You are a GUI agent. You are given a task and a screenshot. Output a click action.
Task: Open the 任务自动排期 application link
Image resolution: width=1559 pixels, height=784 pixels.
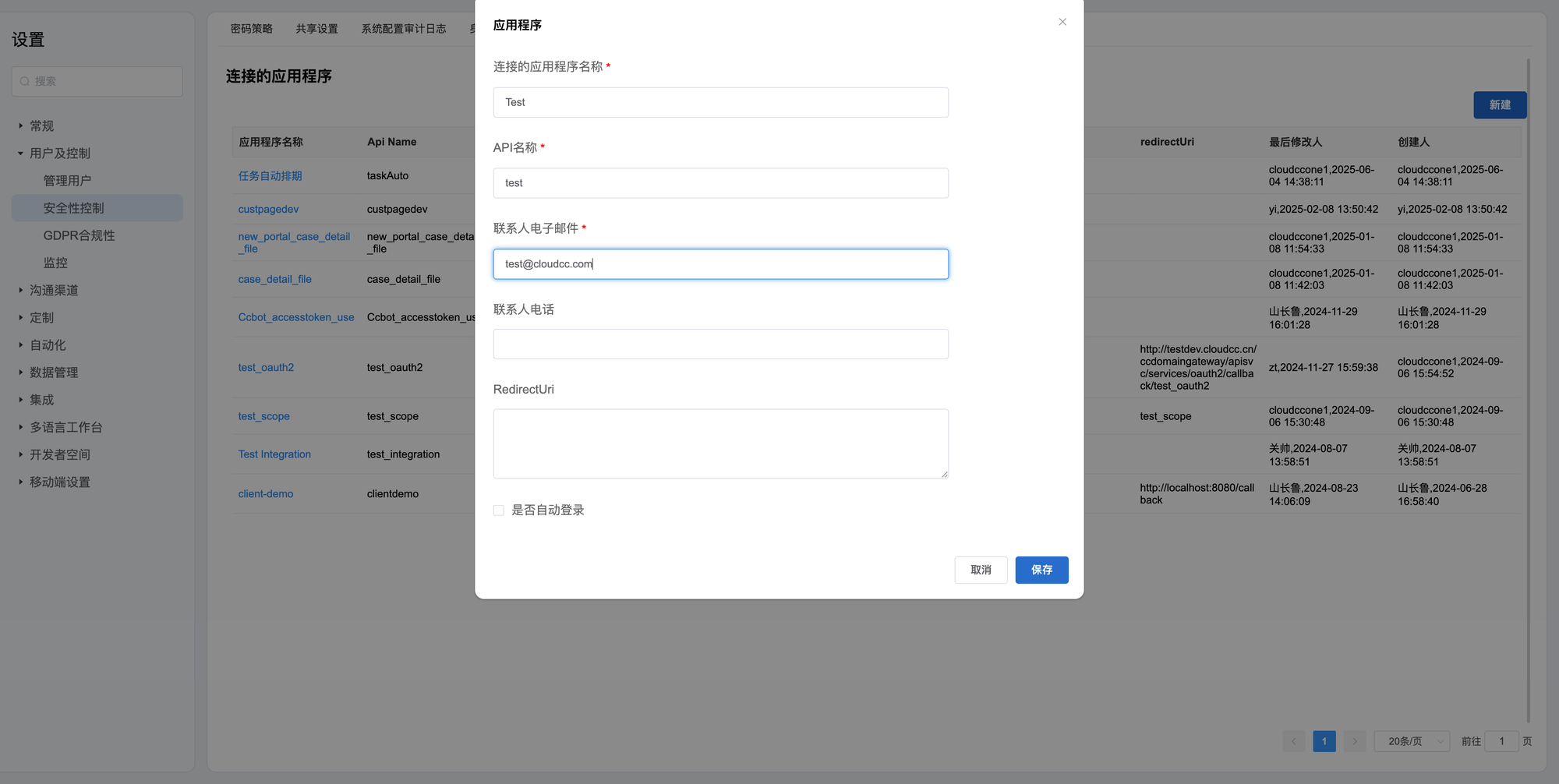tap(270, 176)
